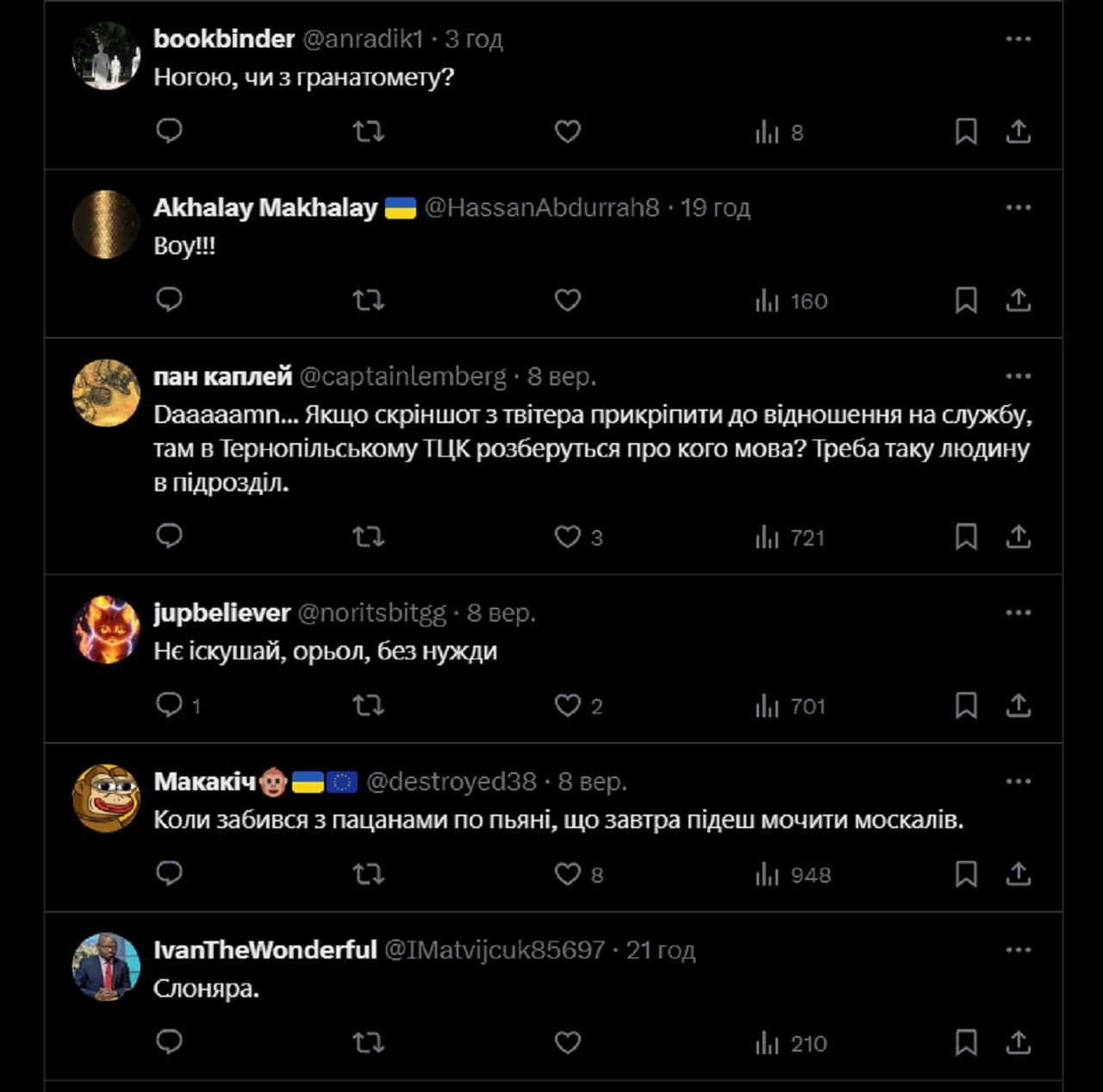This screenshot has width=1103, height=1092.
Task: Open Akhalay Makhalay display name link
Action: pos(265,208)
